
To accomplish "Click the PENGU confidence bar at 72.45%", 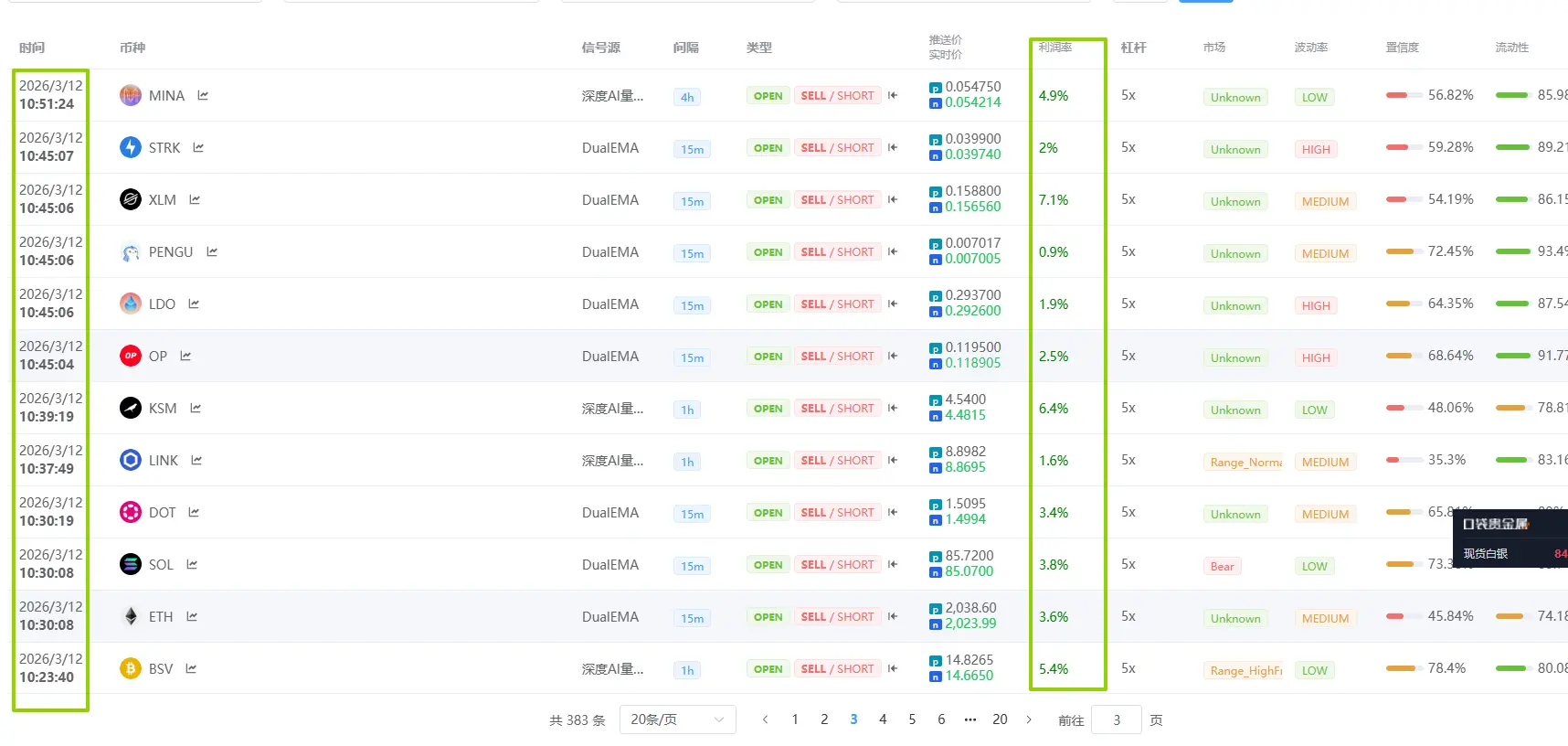I will coord(1404,251).
